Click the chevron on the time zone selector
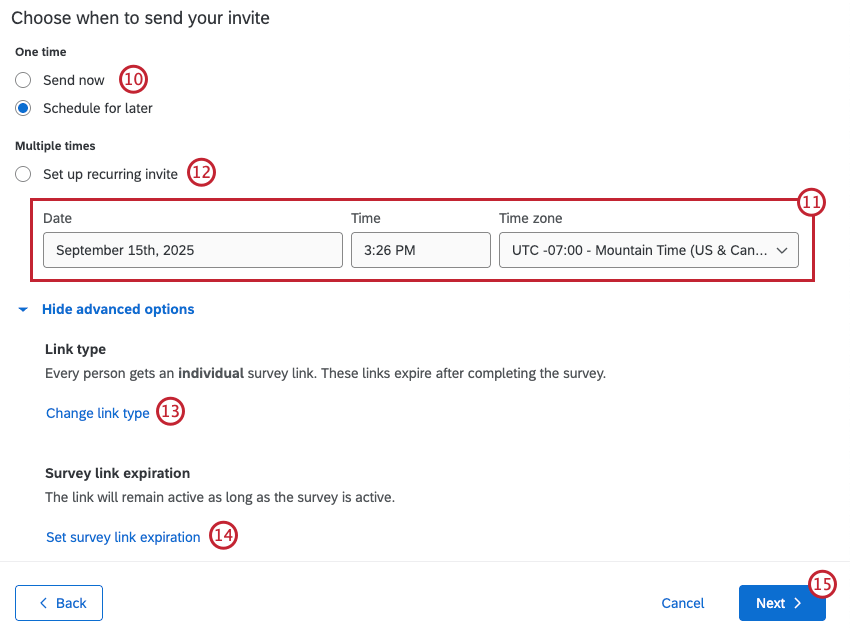 783,250
